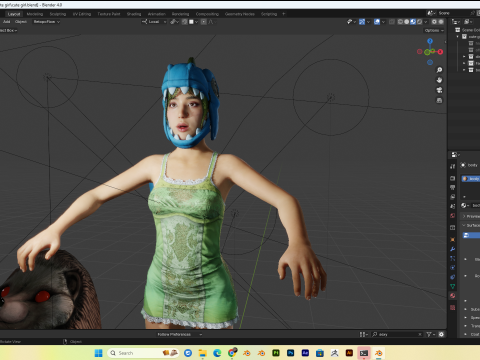Open the Scene properties tab icon
This screenshot has height=360, width=480.
[453, 206]
